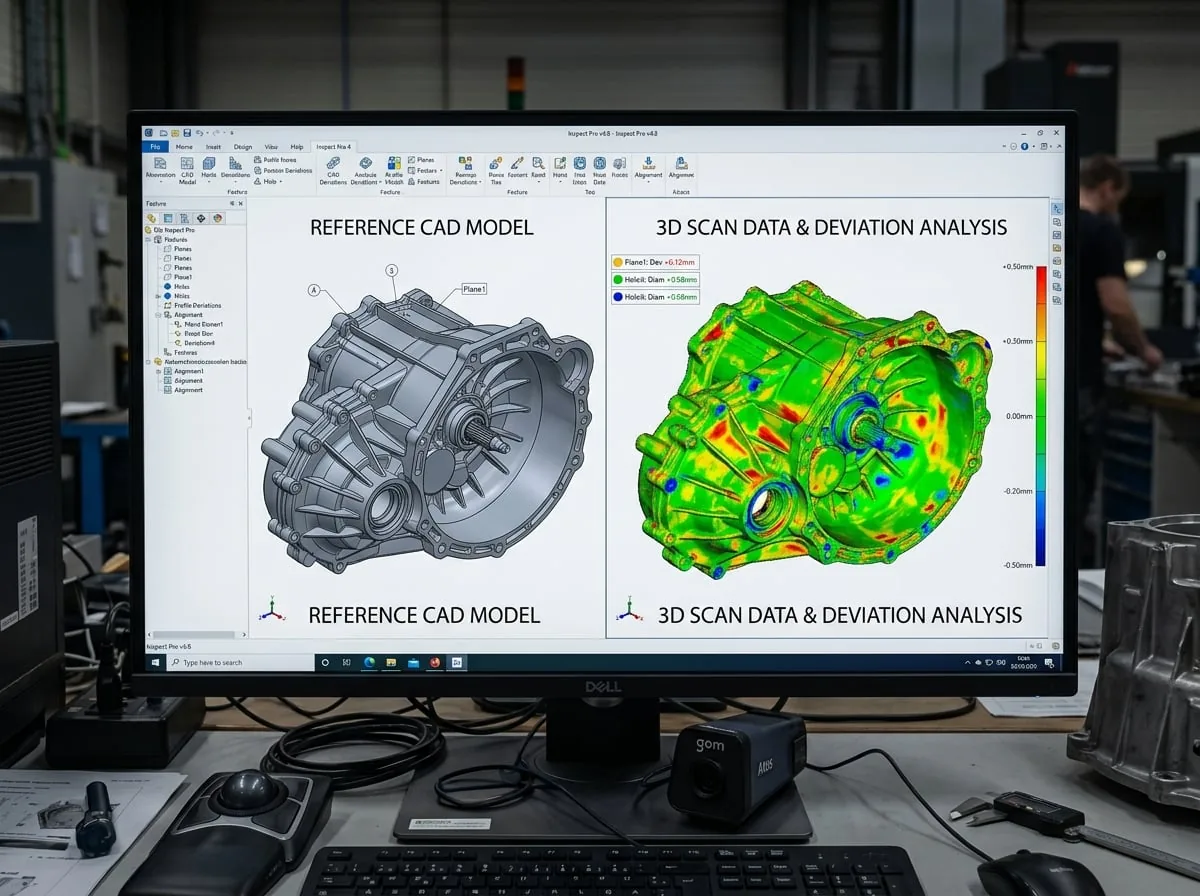Click the topmost icon in right-side view toolbar
The height and width of the screenshot is (896, 1200).
[1057, 209]
